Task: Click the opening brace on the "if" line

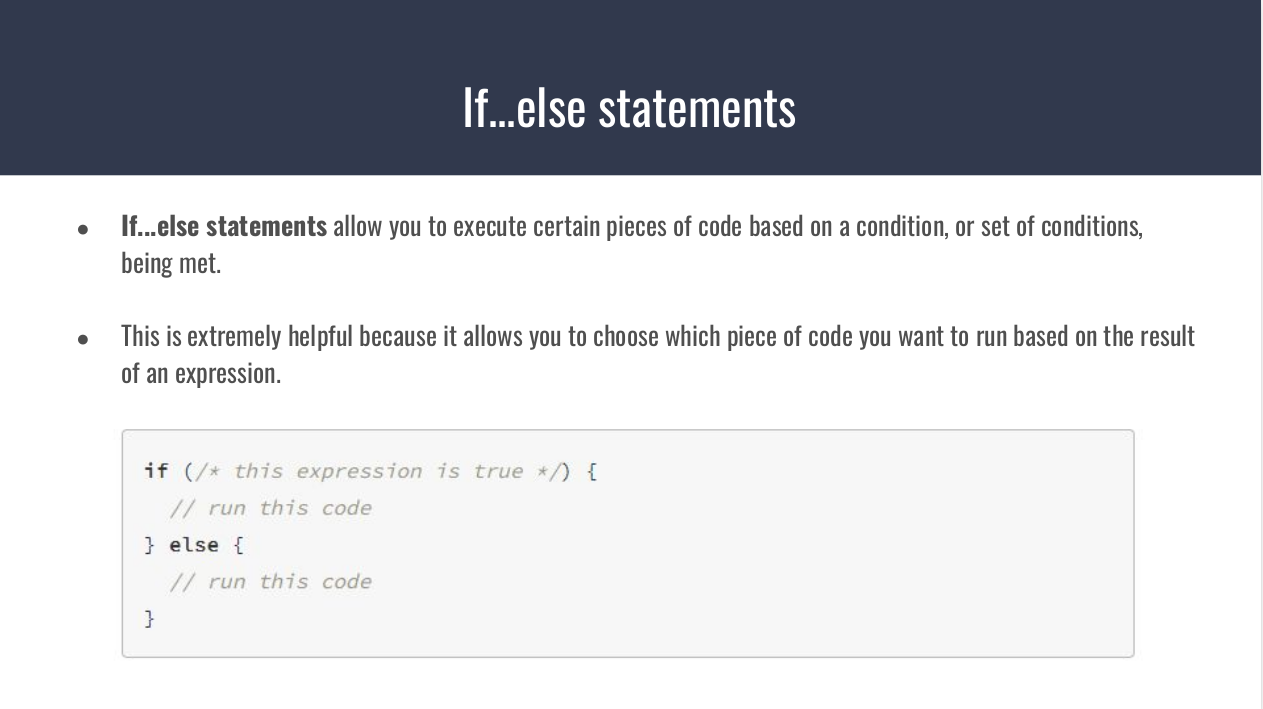Action: tap(592, 471)
